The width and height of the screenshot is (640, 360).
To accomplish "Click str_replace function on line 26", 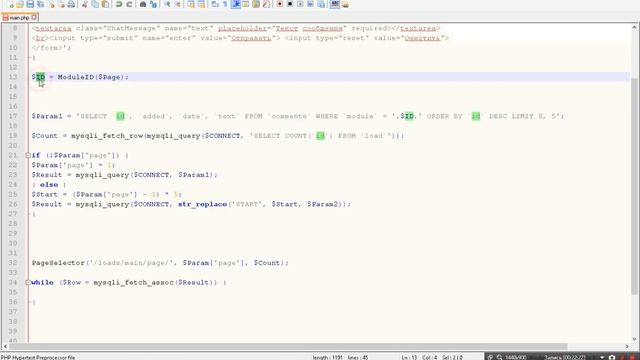I will [x=202, y=204].
